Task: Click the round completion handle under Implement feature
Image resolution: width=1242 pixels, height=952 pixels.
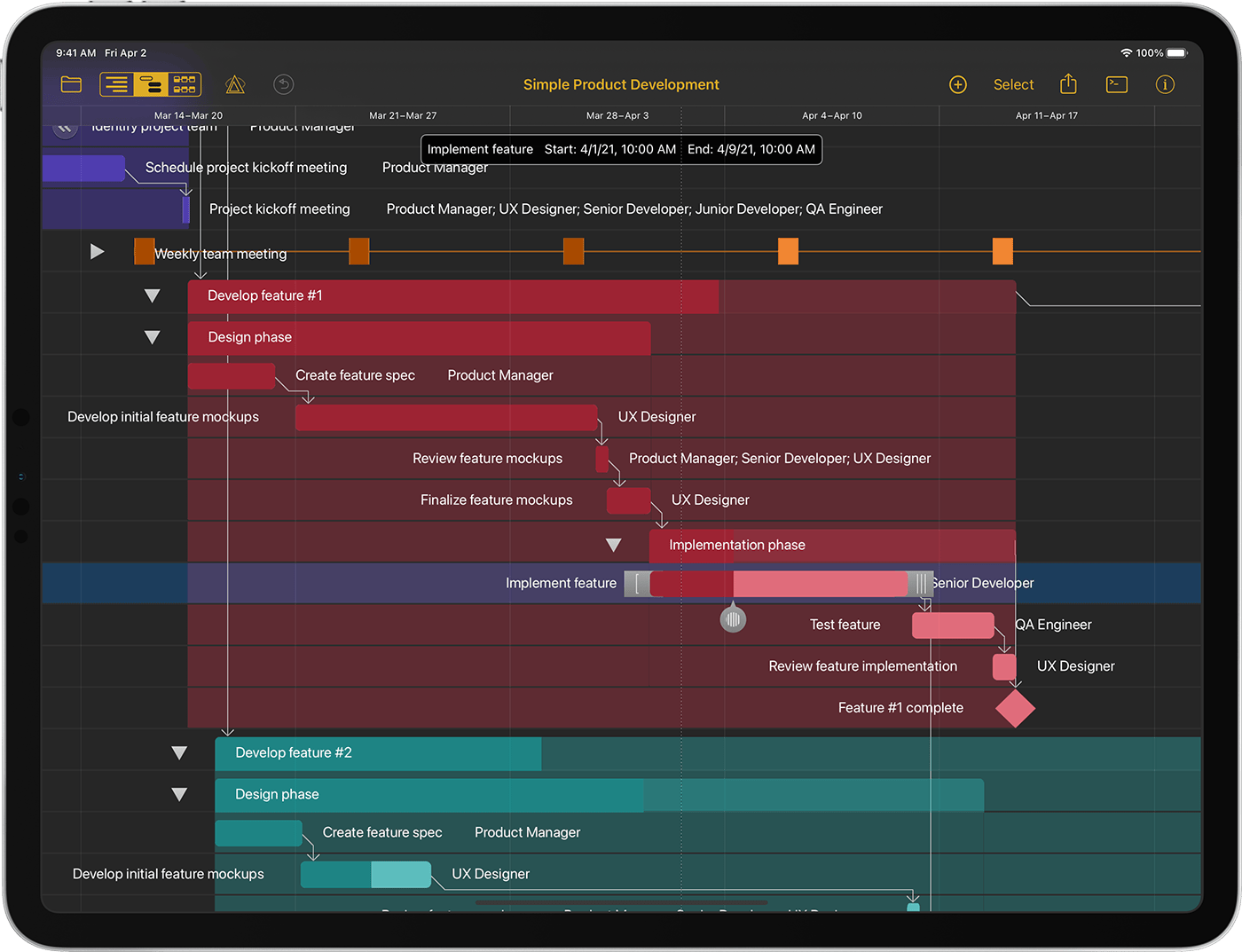Action: (x=733, y=618)
